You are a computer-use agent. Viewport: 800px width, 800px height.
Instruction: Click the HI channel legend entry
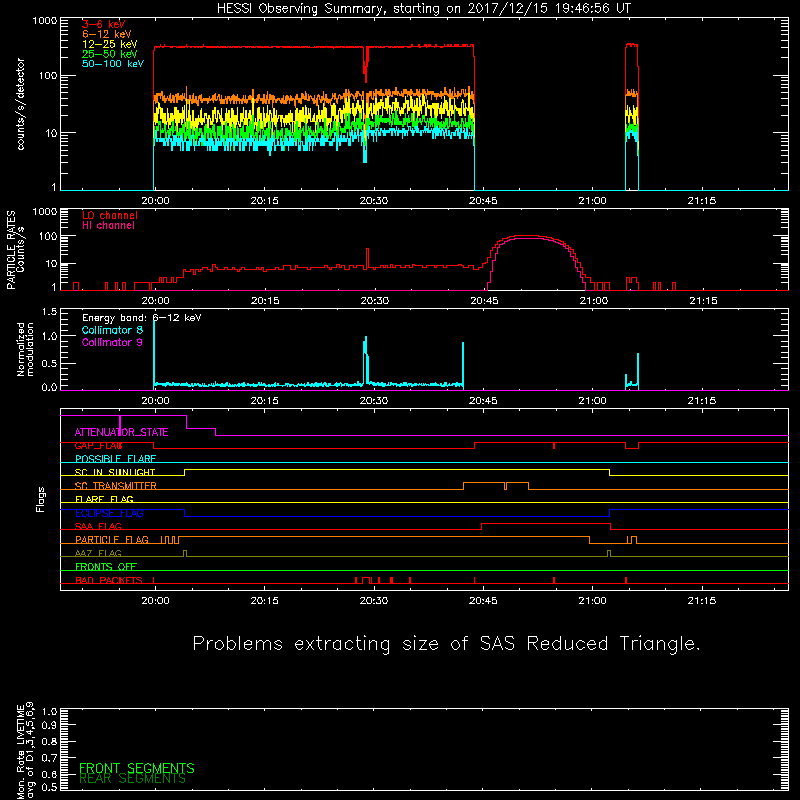(108, 226)
